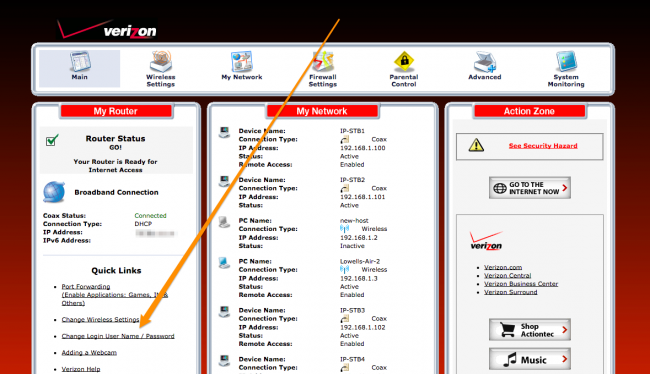Viewport: 650px width, 374px height.
Task: Click the Verizon logo in Action Zone
Action: (x=486, y=241)
